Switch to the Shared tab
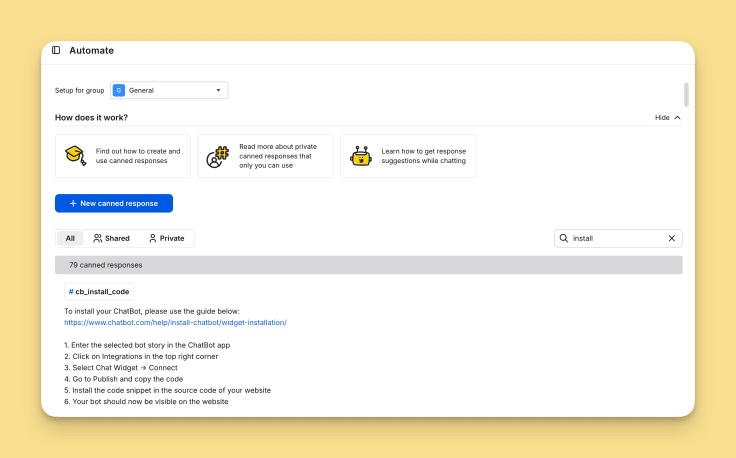This screenshot has width=736, height=458. (x=111, y=238)
